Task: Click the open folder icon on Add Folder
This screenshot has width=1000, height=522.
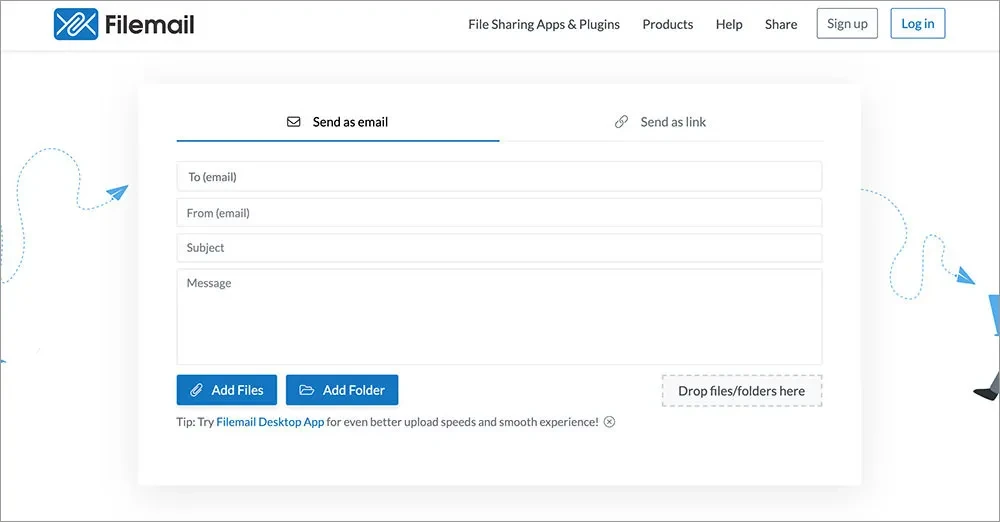Action: coord(306,390)
